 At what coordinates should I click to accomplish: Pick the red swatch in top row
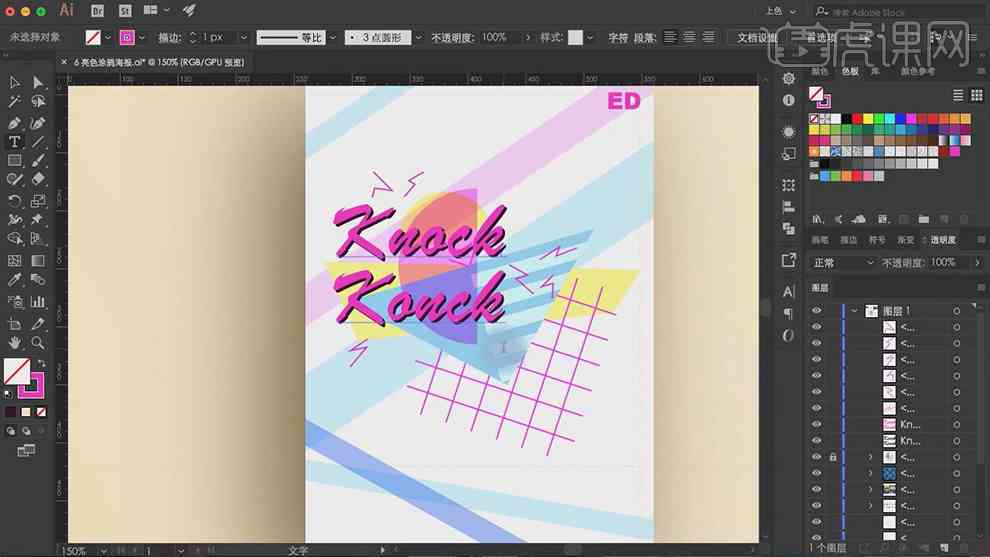857,119
